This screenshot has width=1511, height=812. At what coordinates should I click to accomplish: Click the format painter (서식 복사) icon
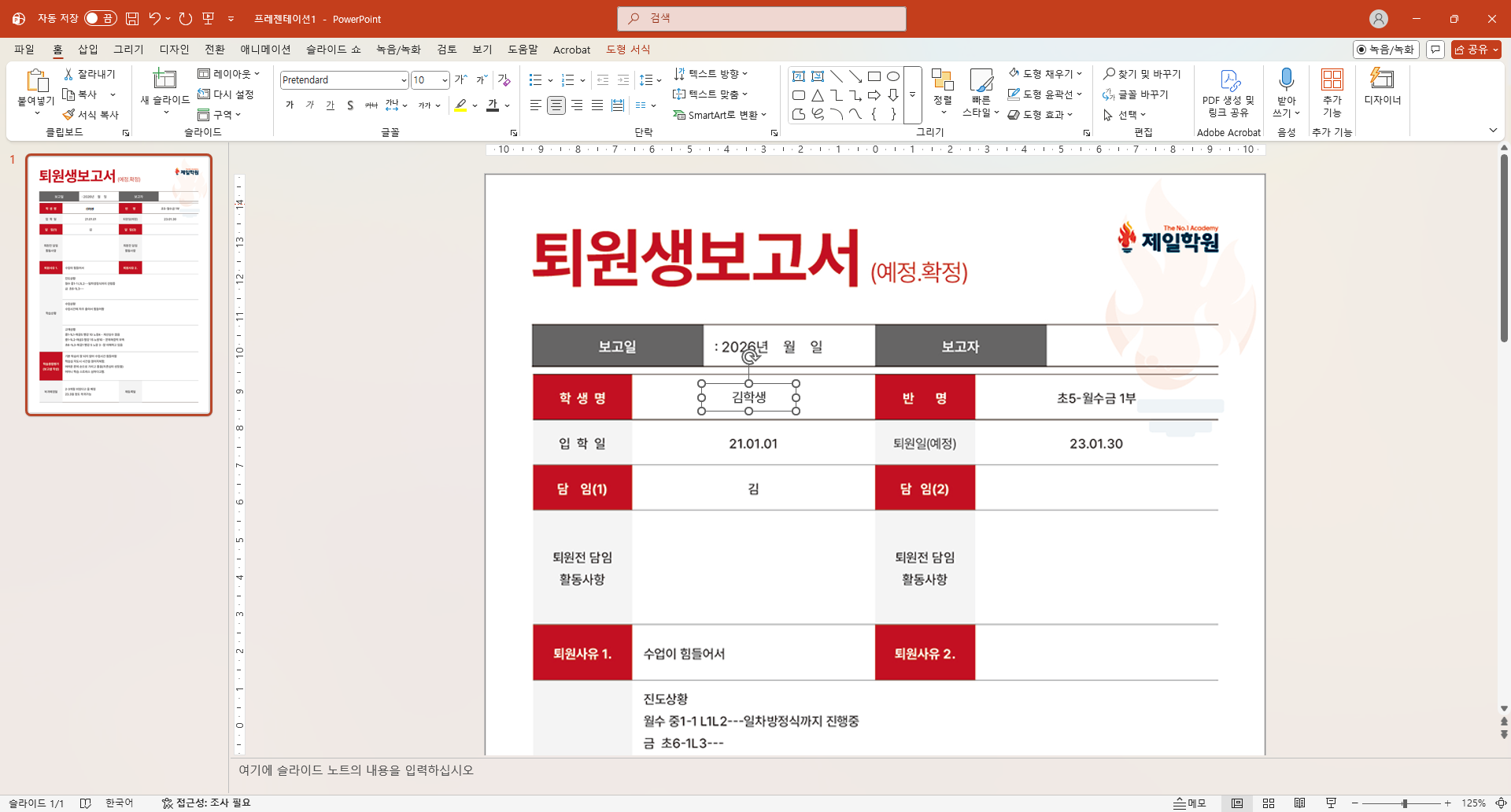click(x=69, y=115)
